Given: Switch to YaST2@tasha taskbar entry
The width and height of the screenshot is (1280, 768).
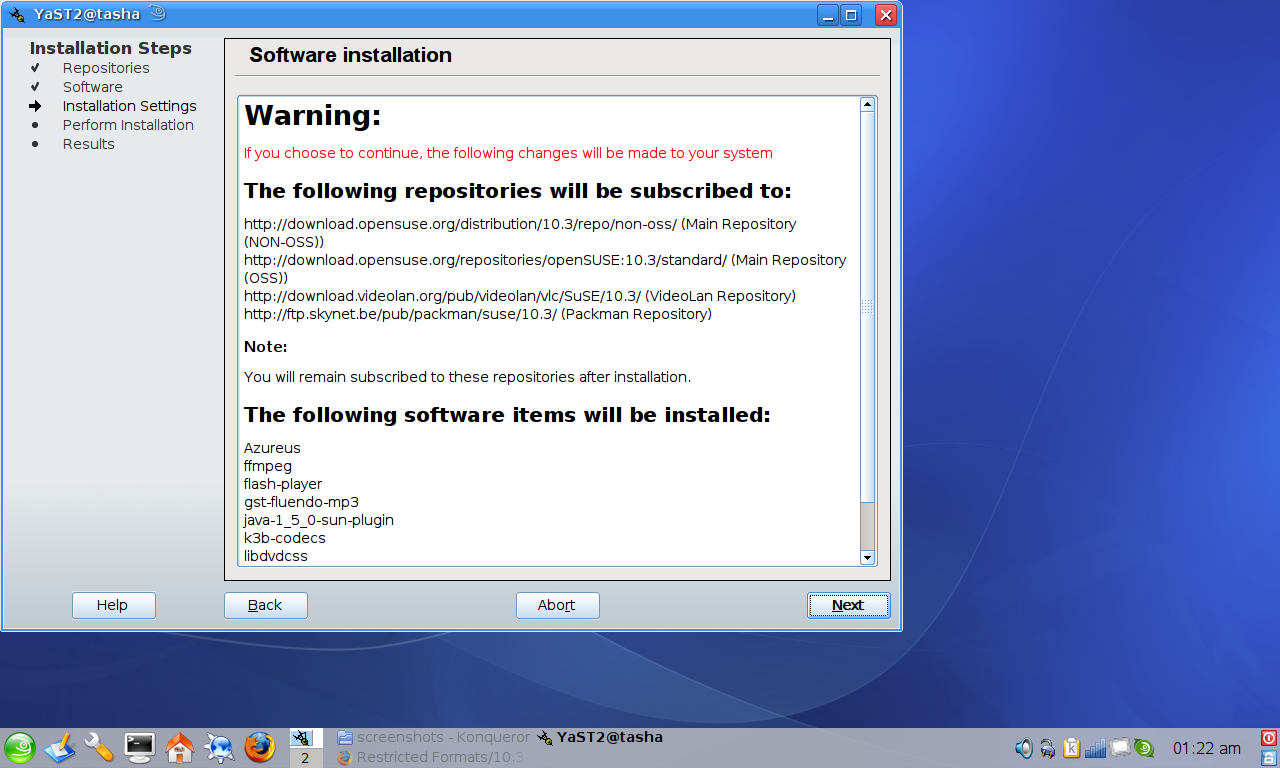Looking at the screenshot, I should click(x=600, y=737).
